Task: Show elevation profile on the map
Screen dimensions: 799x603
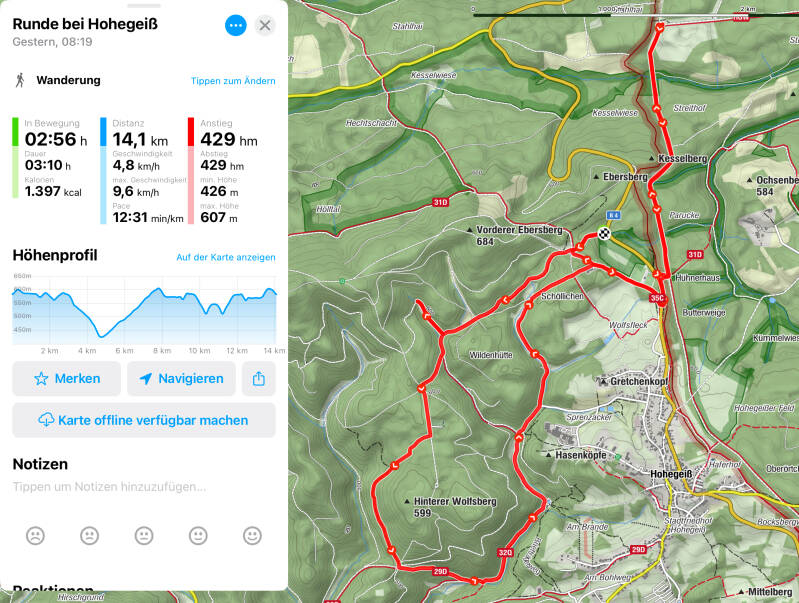Action: coord(226,257)
